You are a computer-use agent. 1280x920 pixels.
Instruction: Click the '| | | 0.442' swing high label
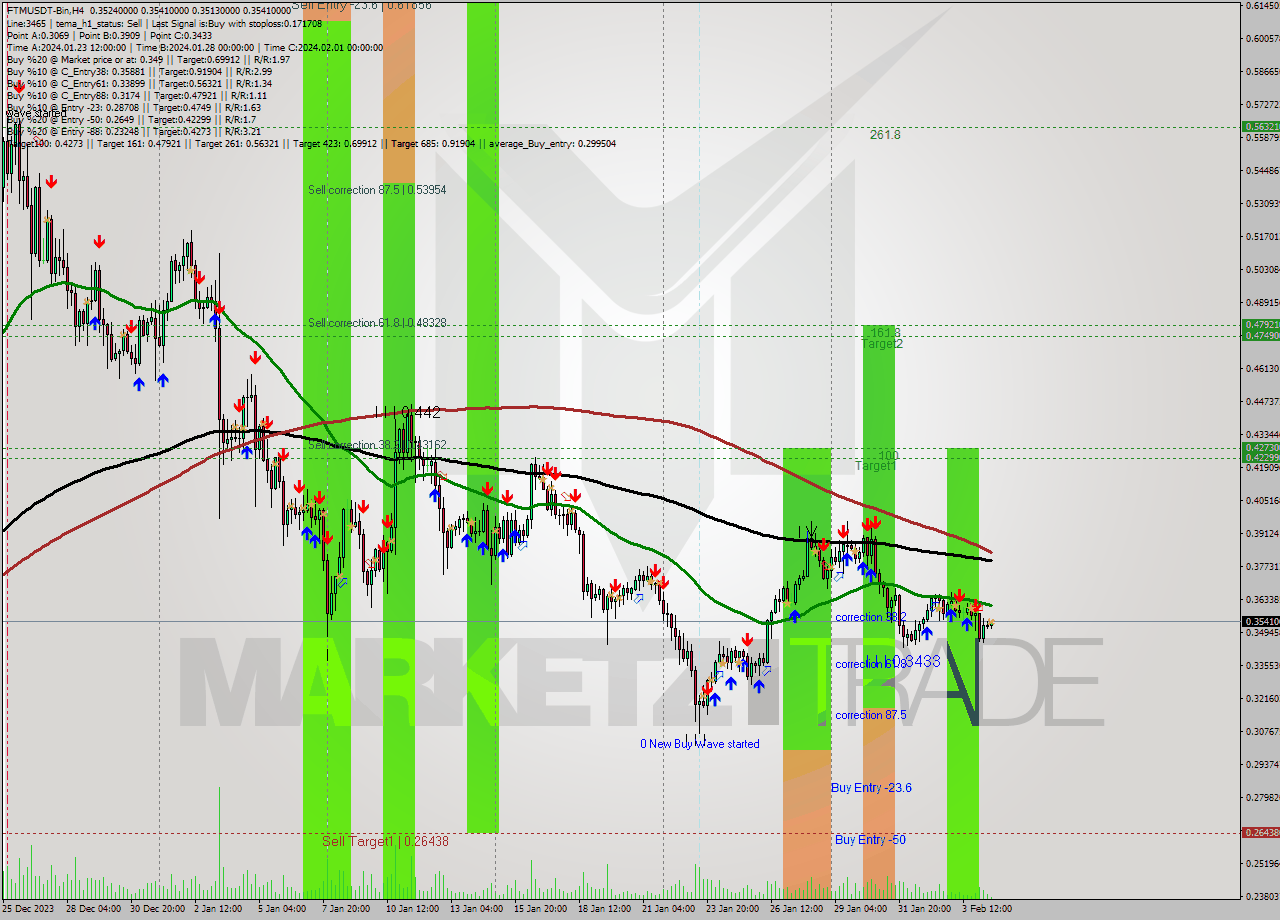pyautogui.click(x=407, y=412)
